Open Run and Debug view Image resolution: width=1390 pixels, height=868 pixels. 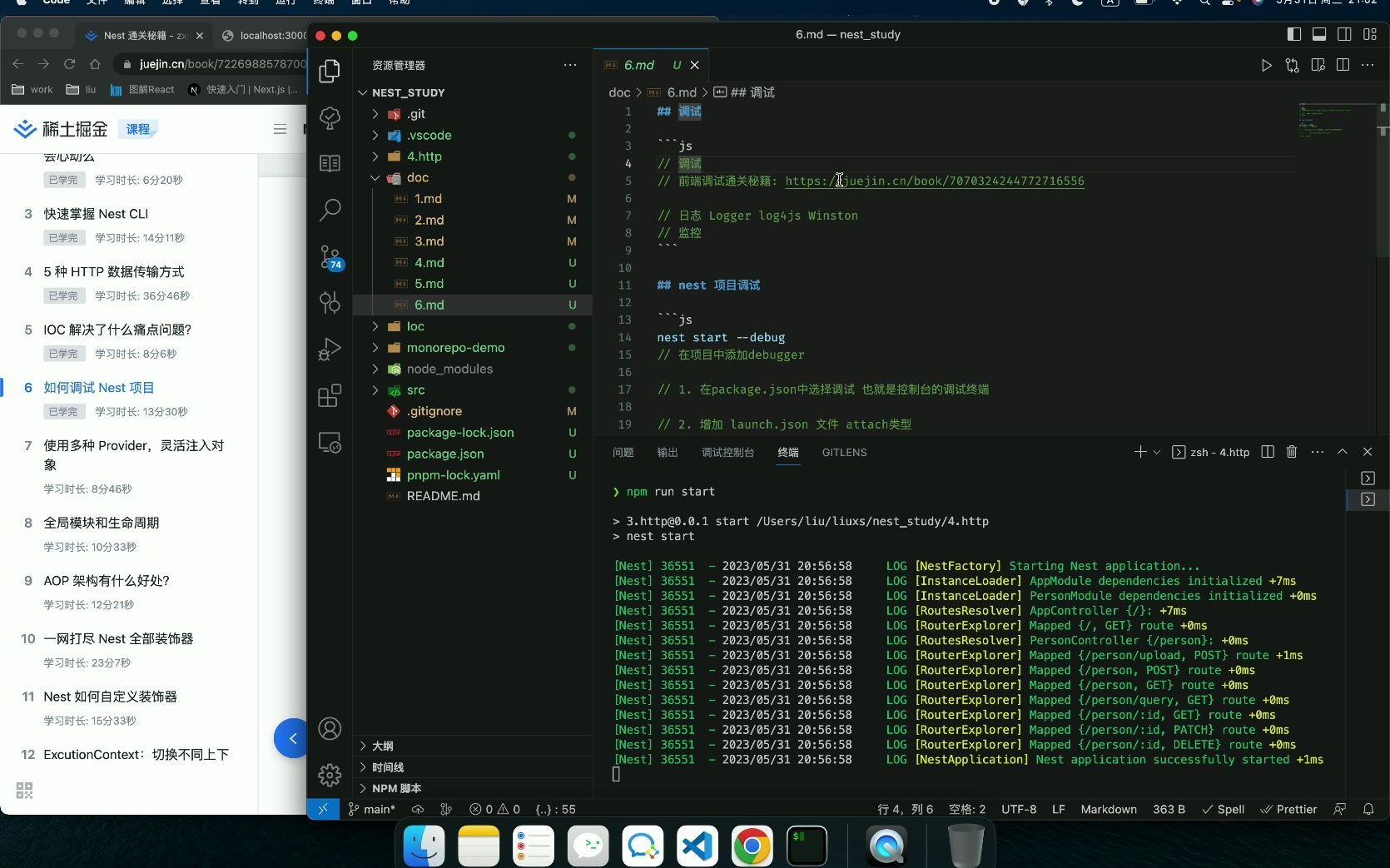click(x=330, y=349)
